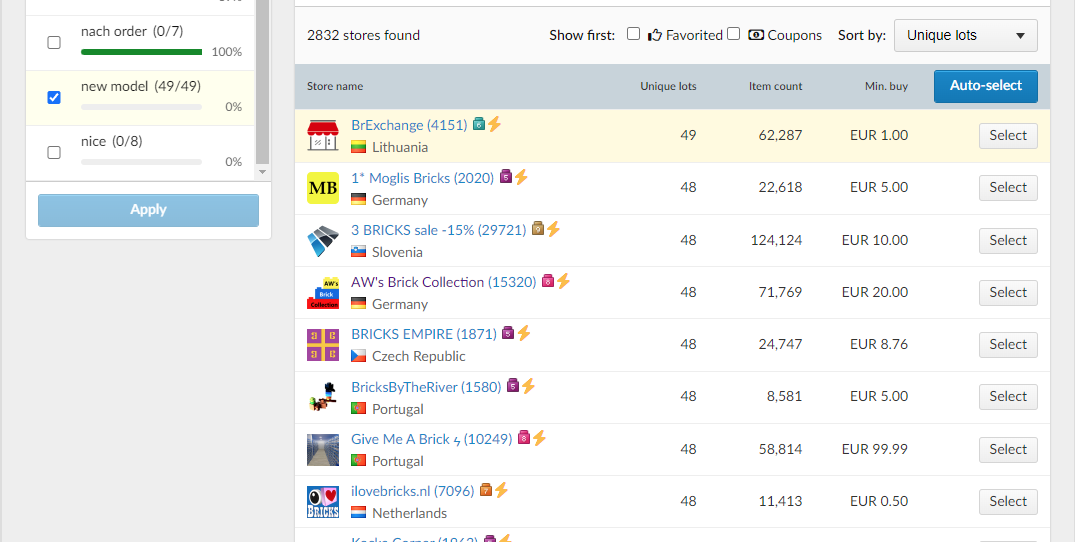Screen dimensions: 1075x542
Task: Click the BricksByTheRiver store logo
Action: 323,397
